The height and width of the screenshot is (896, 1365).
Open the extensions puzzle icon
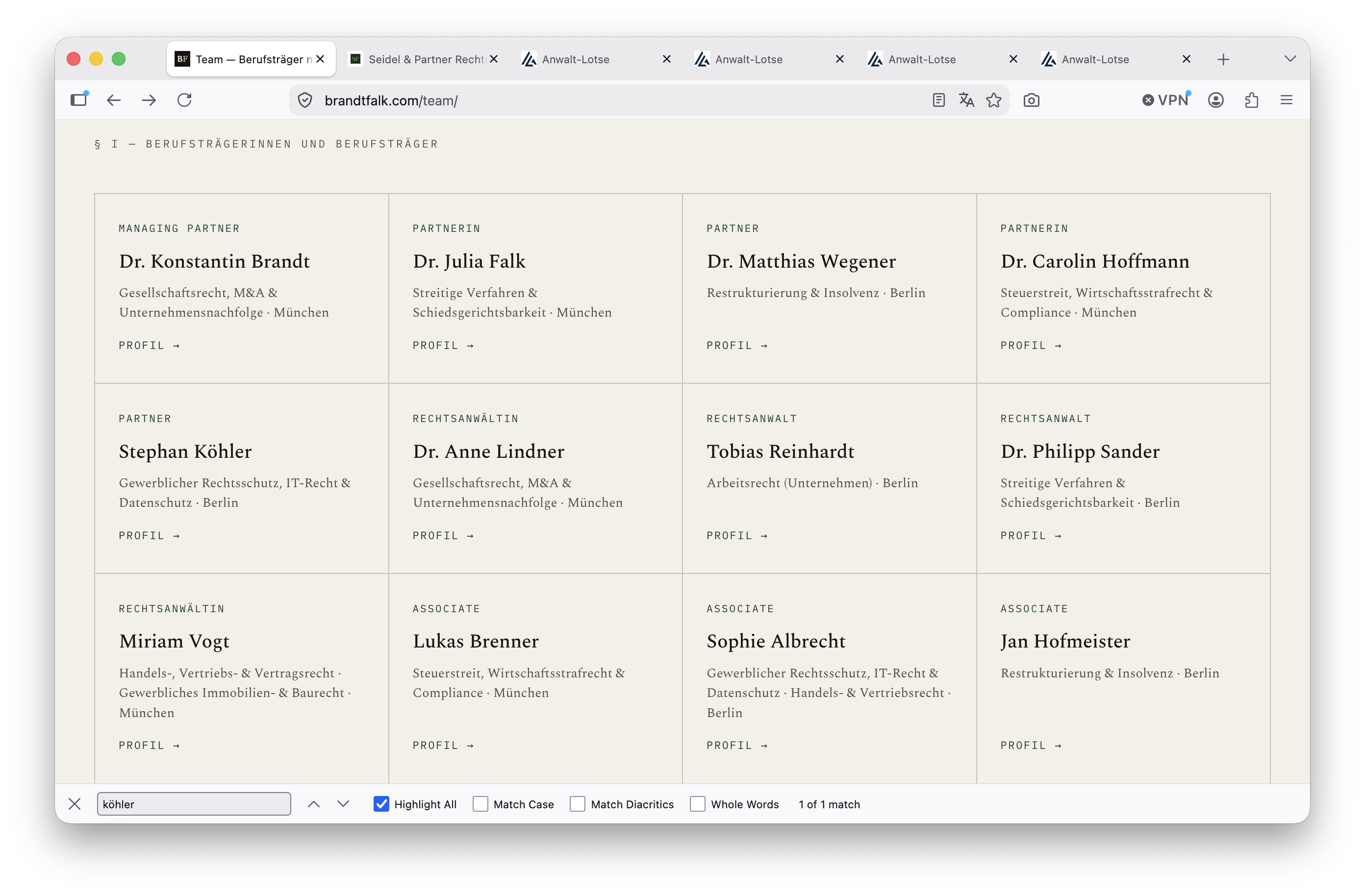1251,100
